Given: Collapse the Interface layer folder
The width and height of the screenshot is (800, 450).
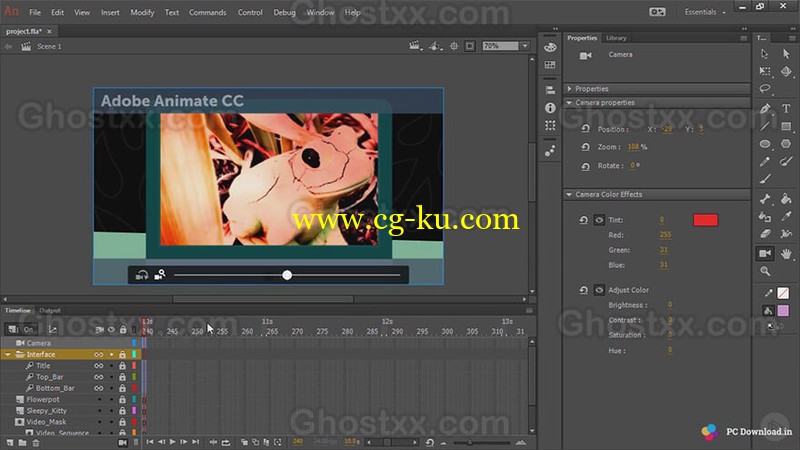Looking at the screenshot, I should (8, 355).
